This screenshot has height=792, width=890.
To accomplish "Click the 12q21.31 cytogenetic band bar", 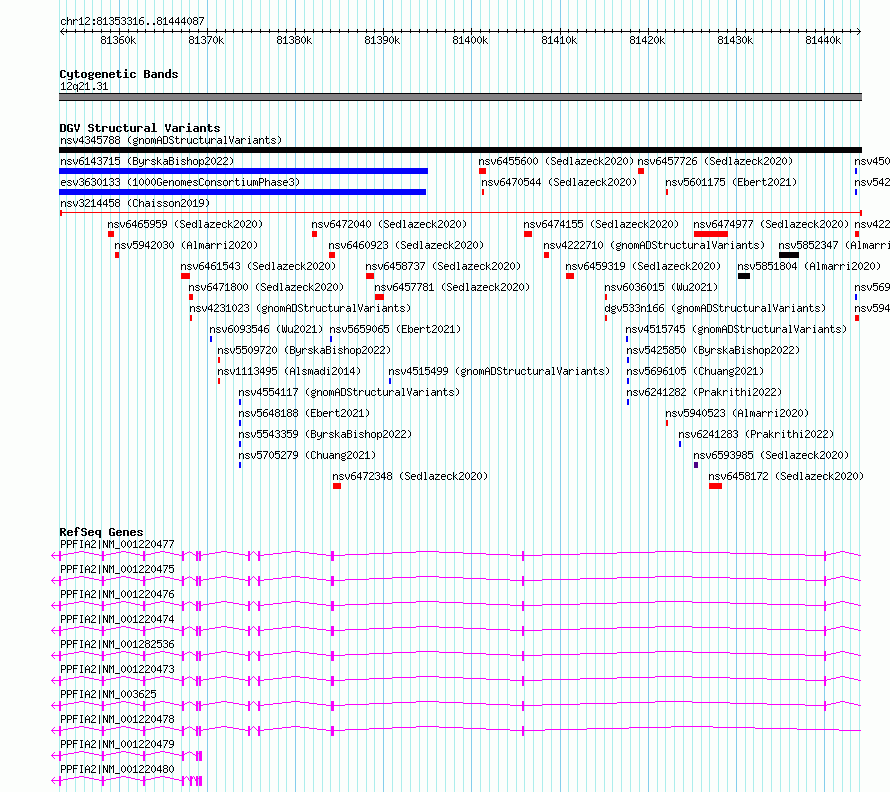I will point(460,97).
